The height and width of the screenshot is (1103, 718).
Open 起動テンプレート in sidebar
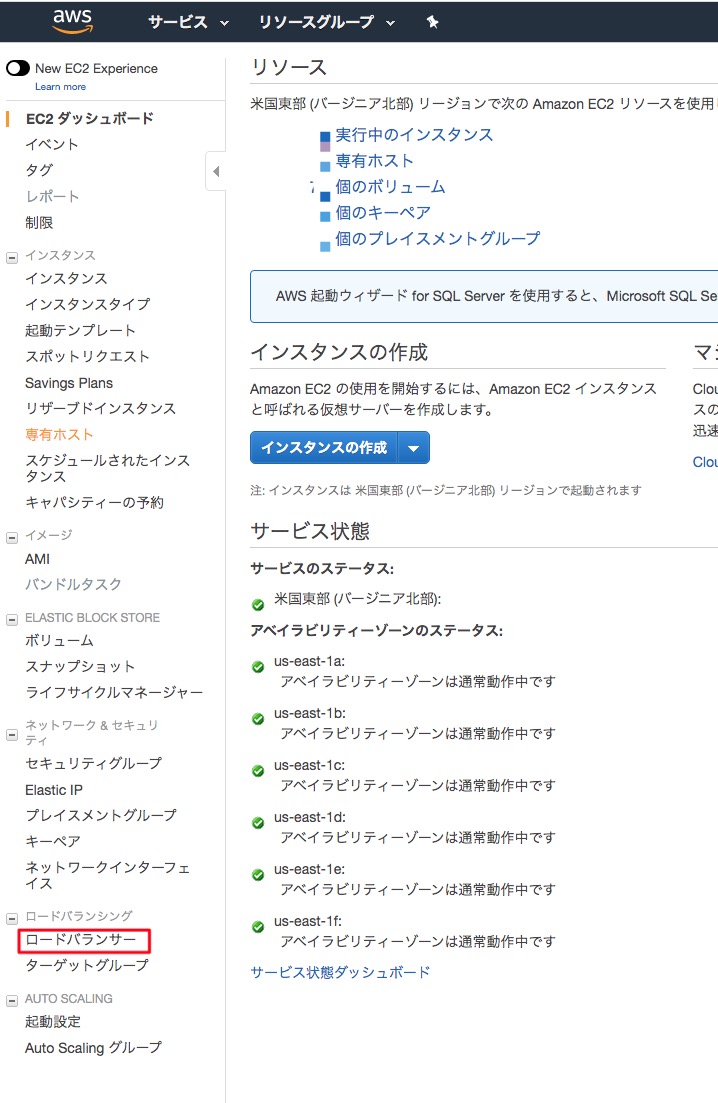(x=80, y=331)
